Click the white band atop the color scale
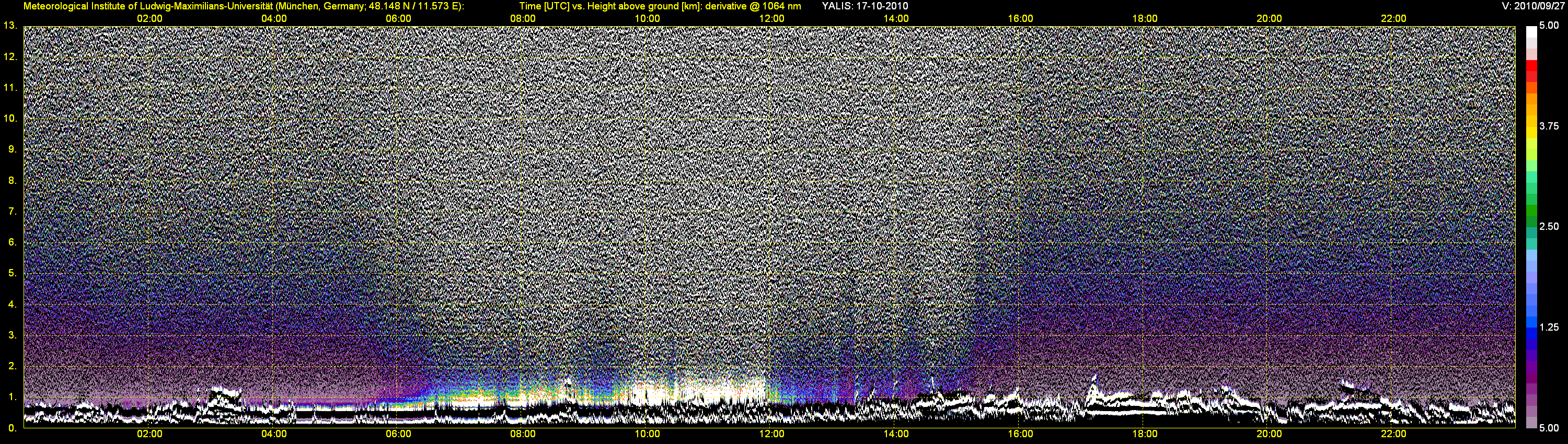 (x=1531, y=32)
